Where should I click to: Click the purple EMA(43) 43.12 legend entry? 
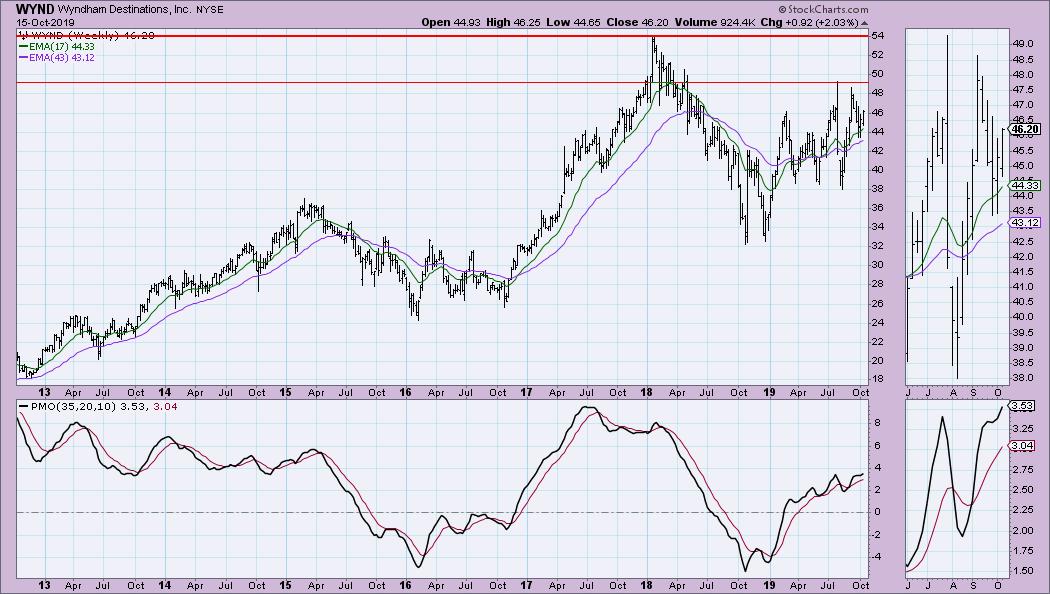click(x=57, y=58)
